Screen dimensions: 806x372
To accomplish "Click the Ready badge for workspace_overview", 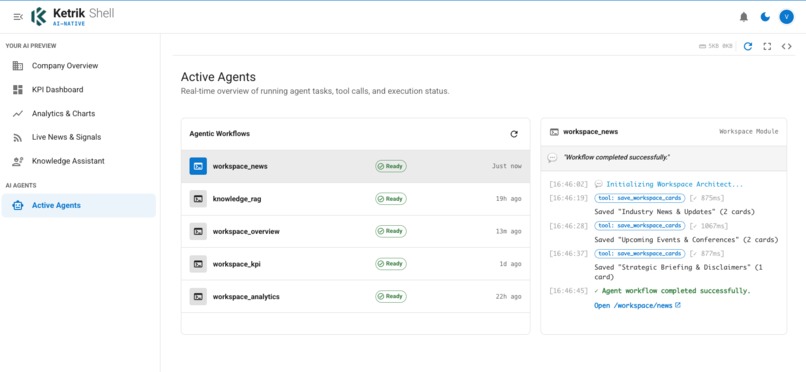I will click(391, 231).
